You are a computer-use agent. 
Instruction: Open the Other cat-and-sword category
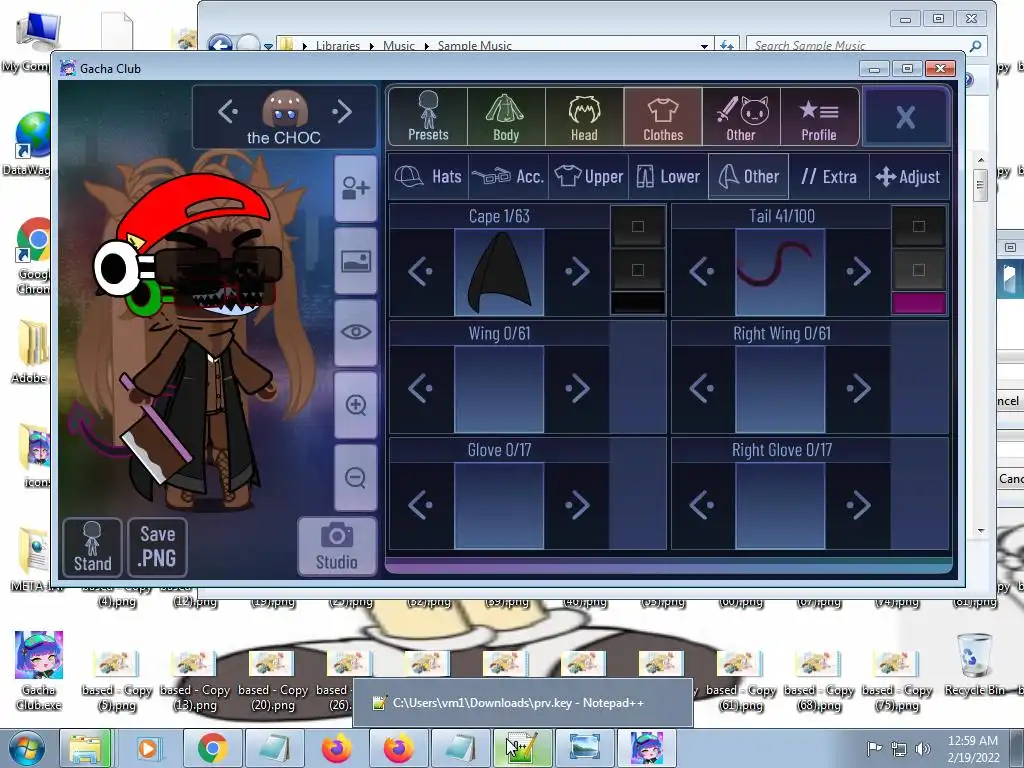pos(741,116)
